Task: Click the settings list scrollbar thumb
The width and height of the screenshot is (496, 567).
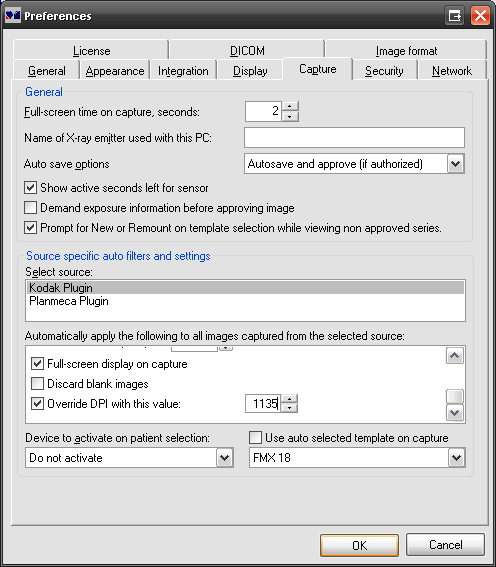Action: [455, 396]
